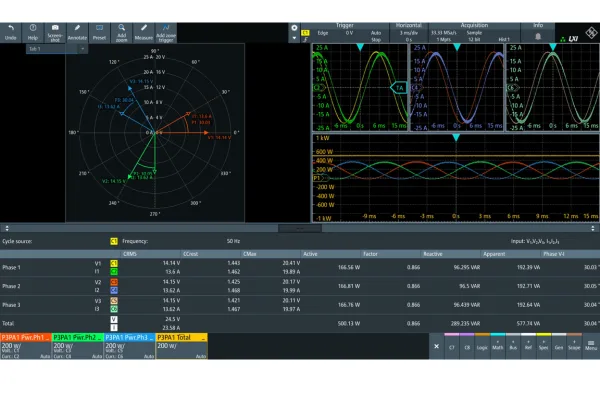The image size is (600, 400).
Task: Click the Phase 3 I3 green C6 swatch
Action: coord(114,309)
